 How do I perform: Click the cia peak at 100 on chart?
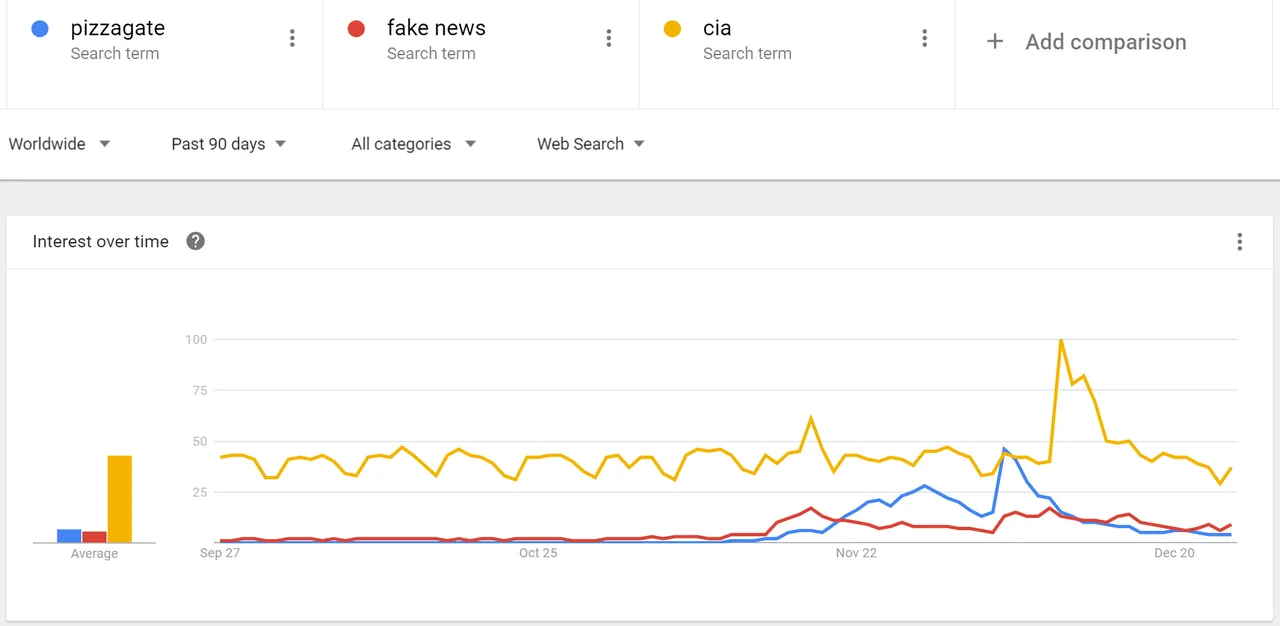point(1060,340)
